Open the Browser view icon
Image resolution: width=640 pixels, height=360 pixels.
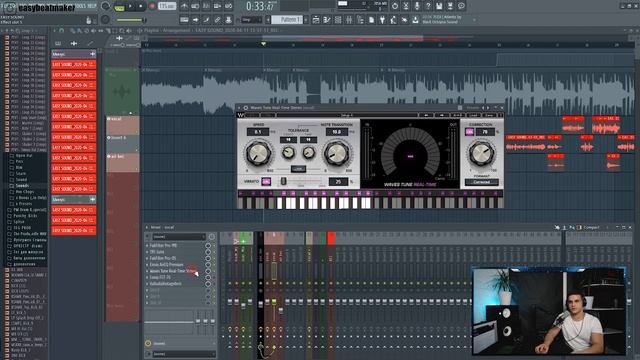[x=360, y=20]
